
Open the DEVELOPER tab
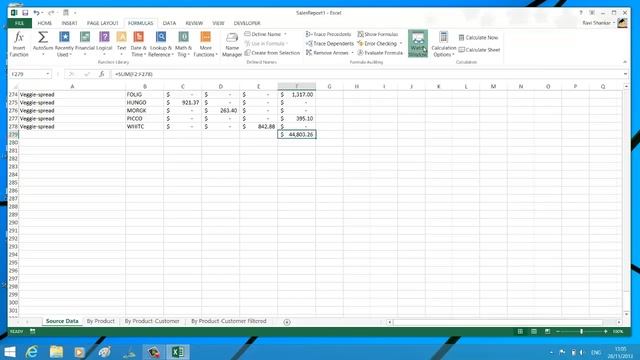(x=247, y=23)
